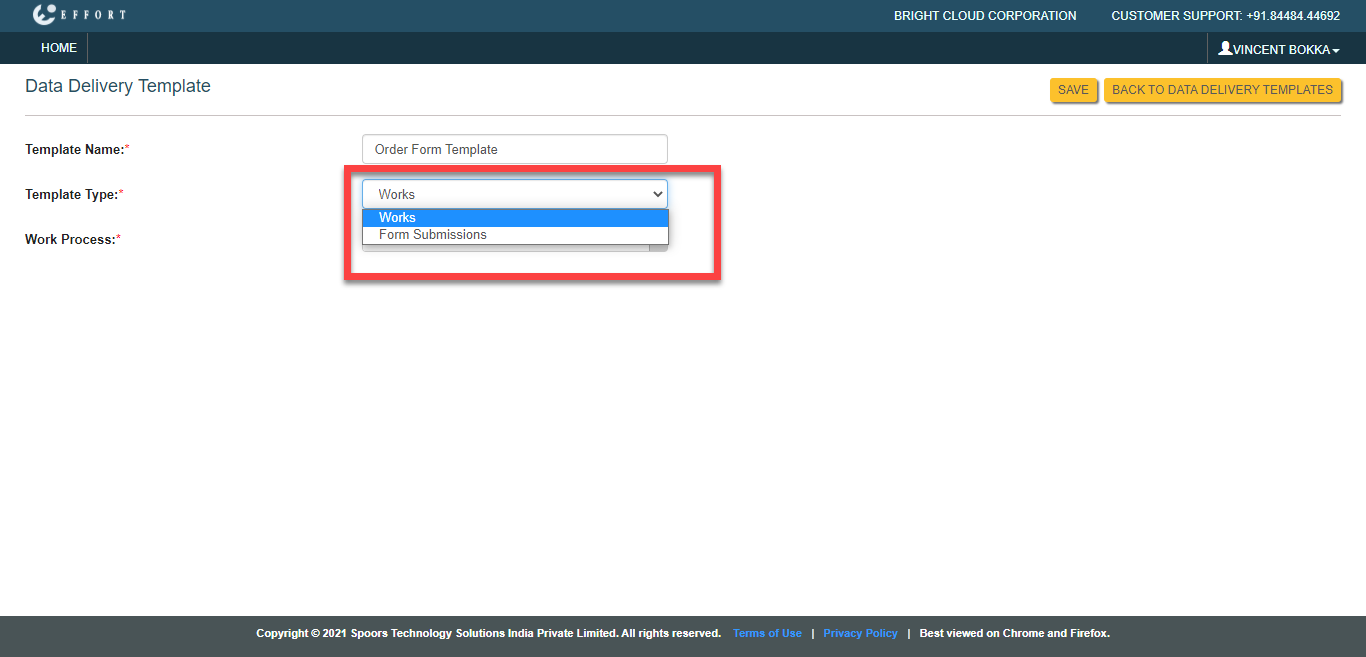Viewport: 1366px width, 657px height.
Task: Click the EFFORT logo icon
Action: [44, 15]
